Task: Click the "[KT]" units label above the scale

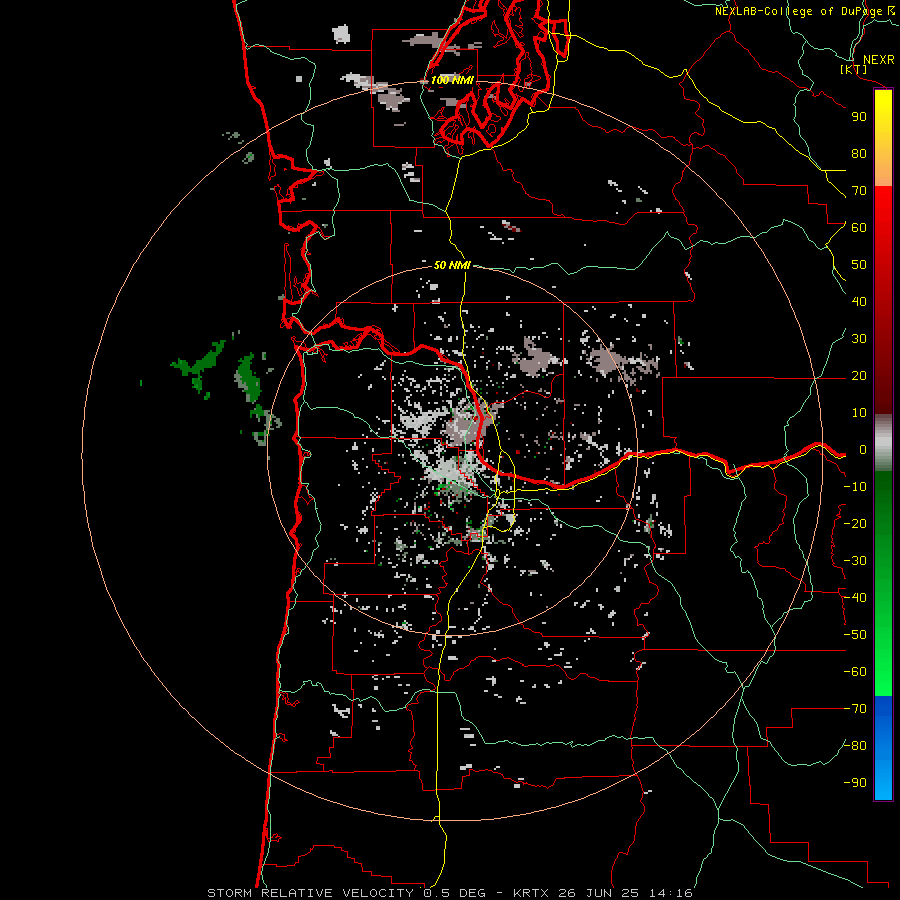Action: tap(854, 69)
